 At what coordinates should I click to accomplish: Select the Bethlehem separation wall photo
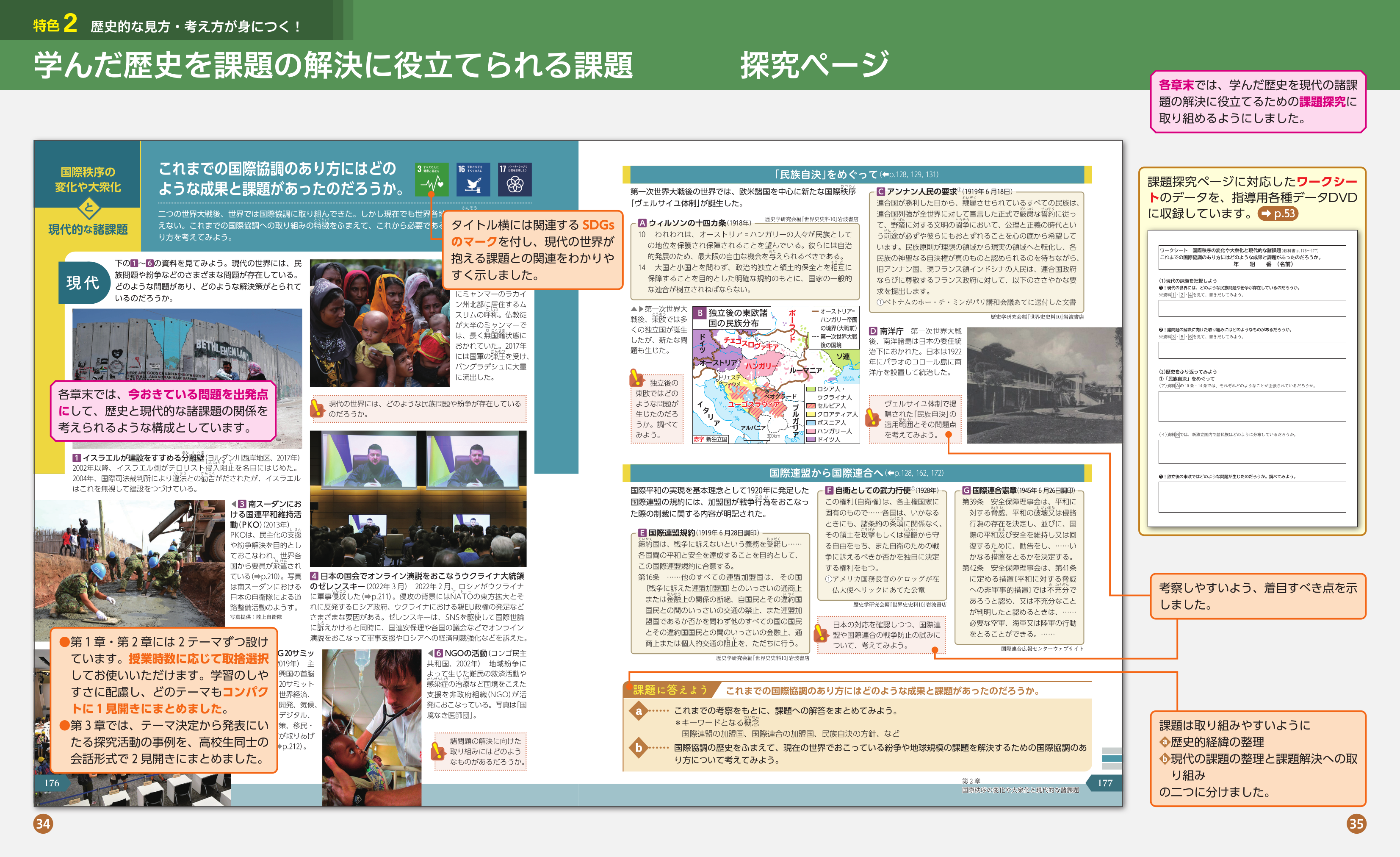tap(187, 379)
